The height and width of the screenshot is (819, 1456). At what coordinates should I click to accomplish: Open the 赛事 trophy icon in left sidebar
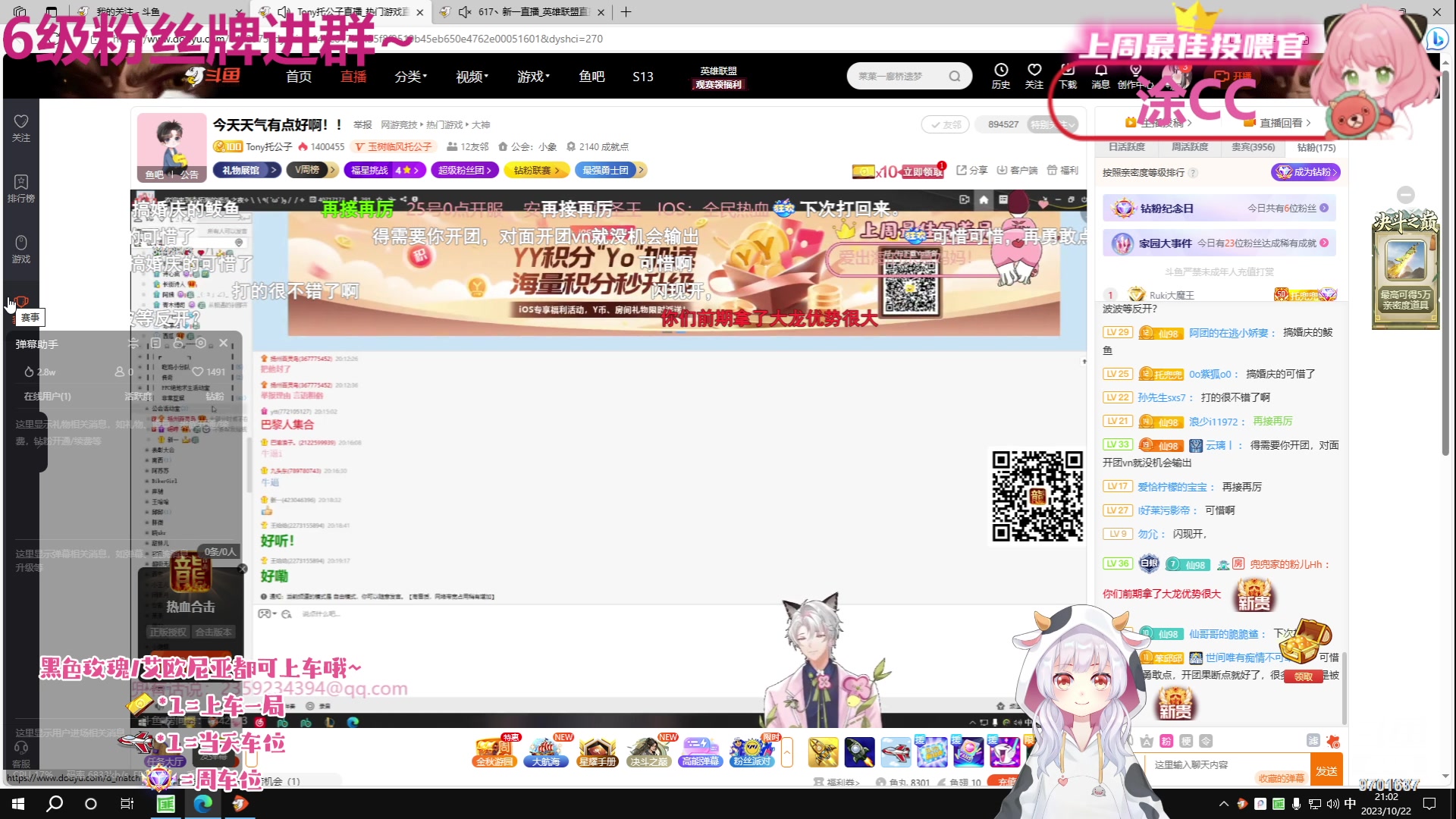pyautogui.click(x=21, y=303)
